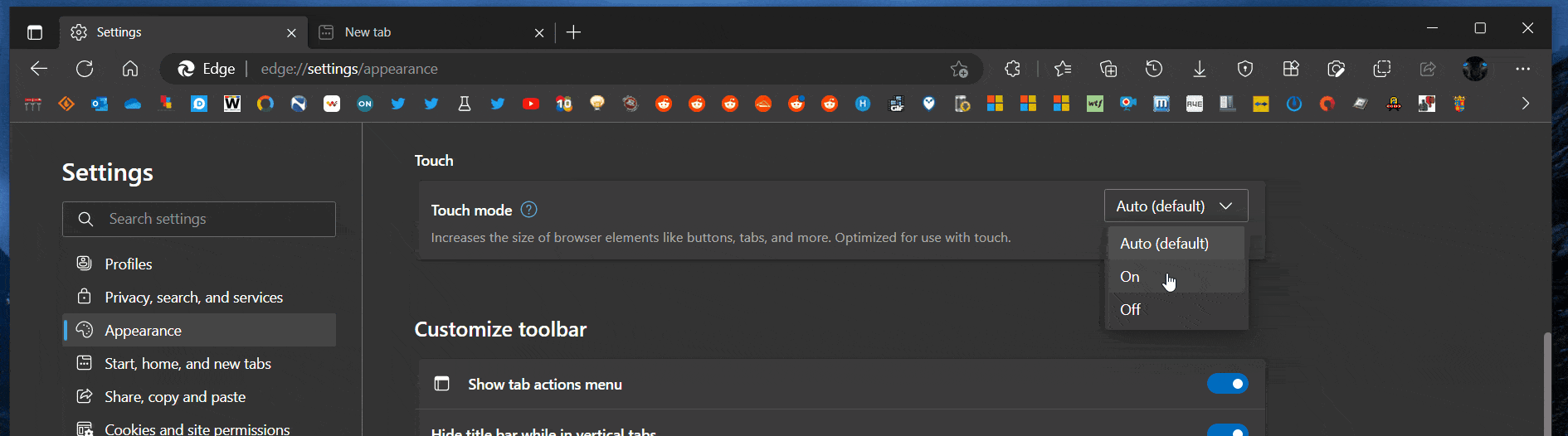
Task: Show more favorites via overflow chevron
Action: [x=1525, y=104]
